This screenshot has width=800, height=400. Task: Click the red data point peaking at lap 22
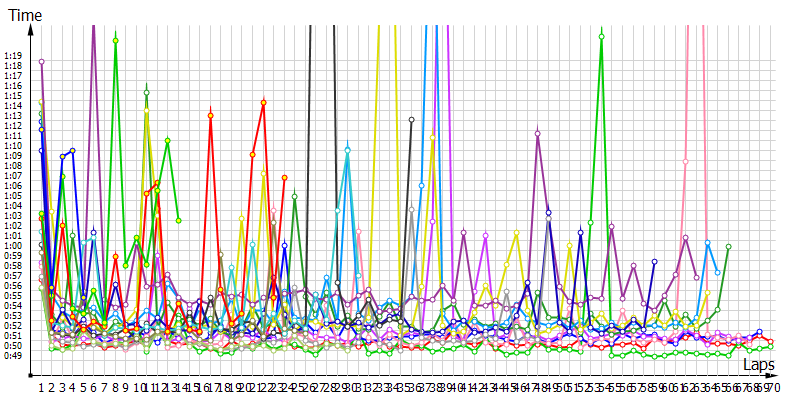coord(263,102)
